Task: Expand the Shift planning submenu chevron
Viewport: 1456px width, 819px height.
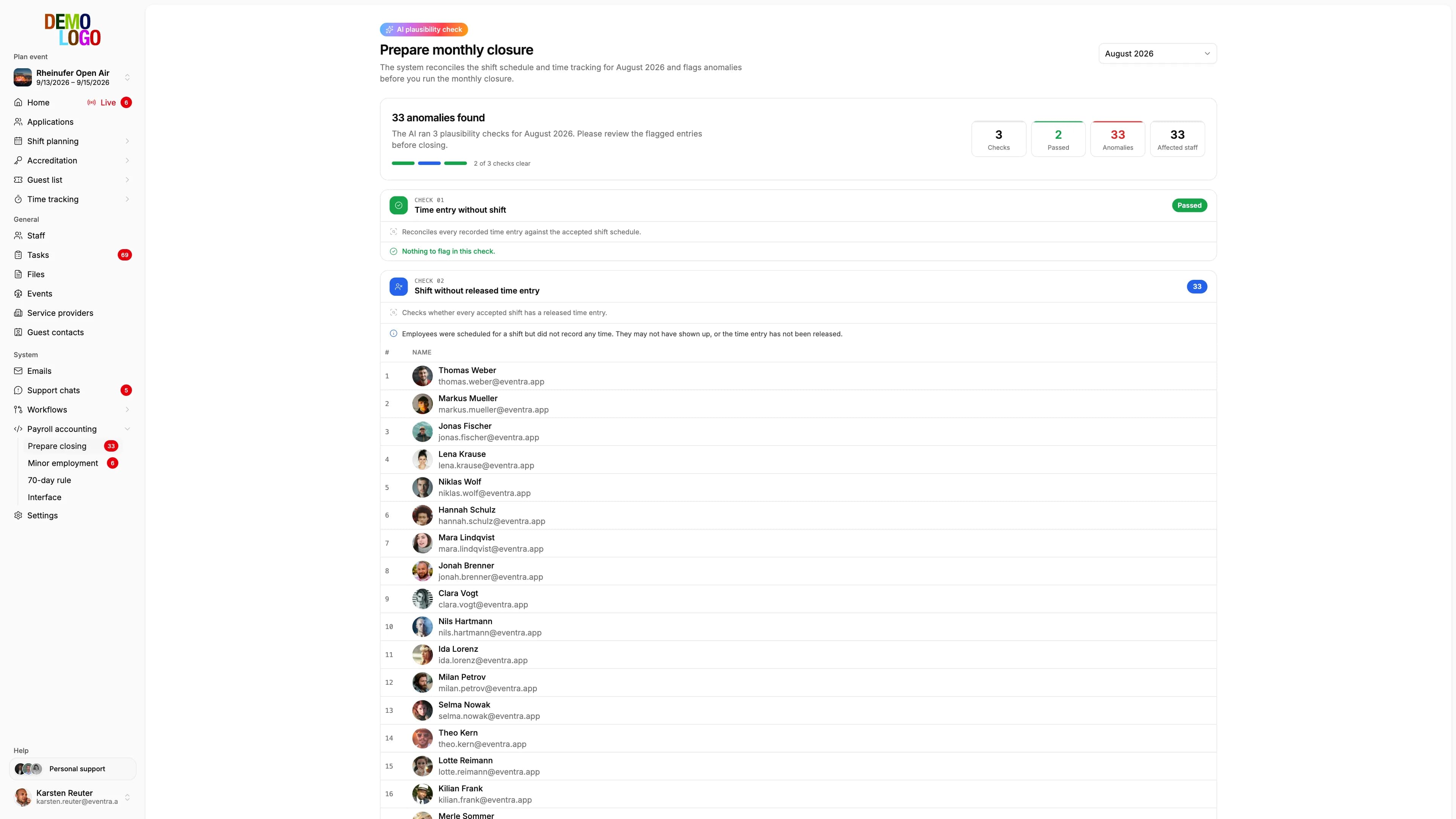Action: pos(127,141)
